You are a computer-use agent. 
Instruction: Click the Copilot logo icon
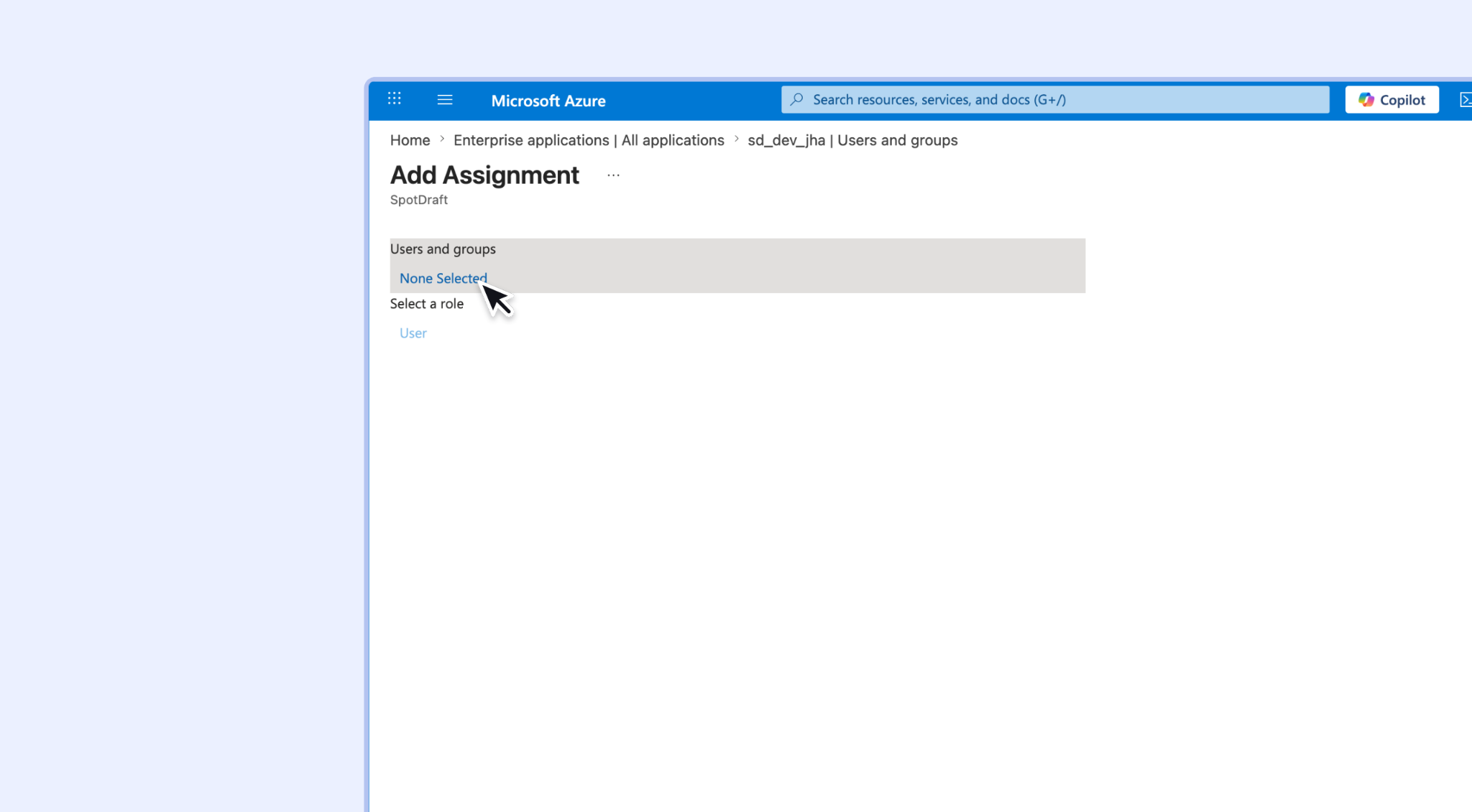[x=1366, y=100]
